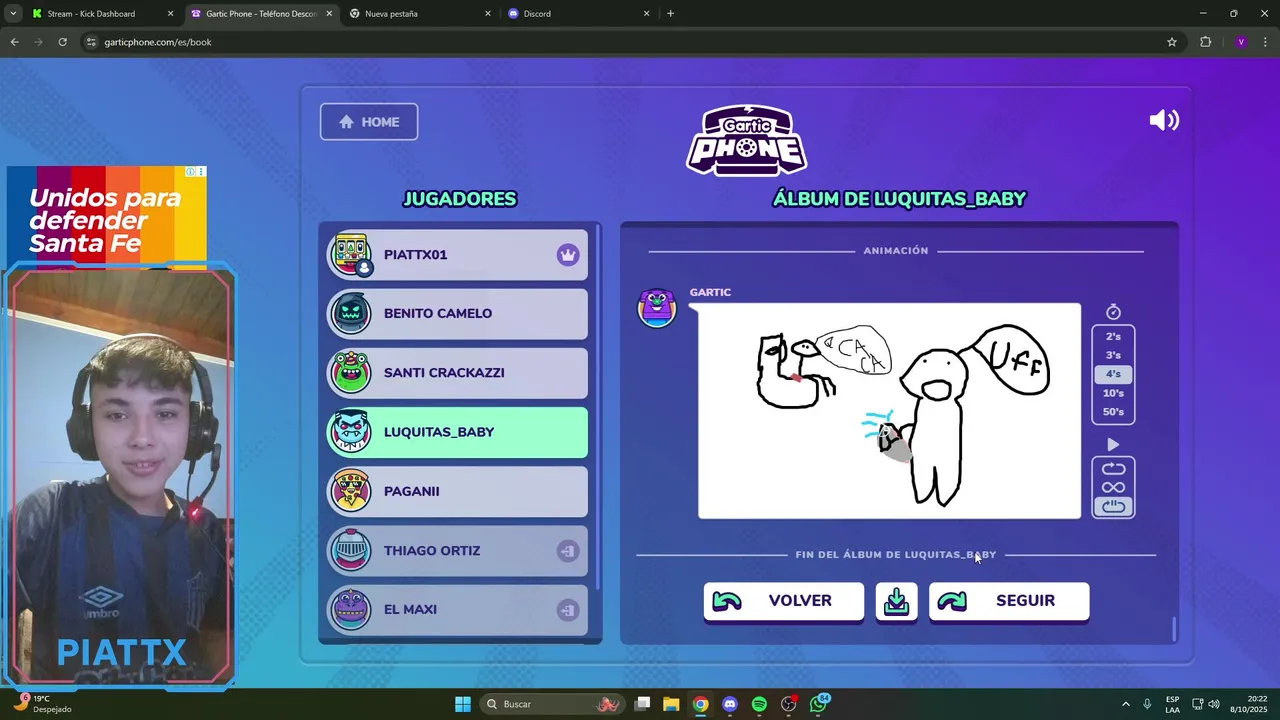Viewport: 1280px width, 720px height.
Task: Click the stopwatch timer icon
Action: point(1113,312)
